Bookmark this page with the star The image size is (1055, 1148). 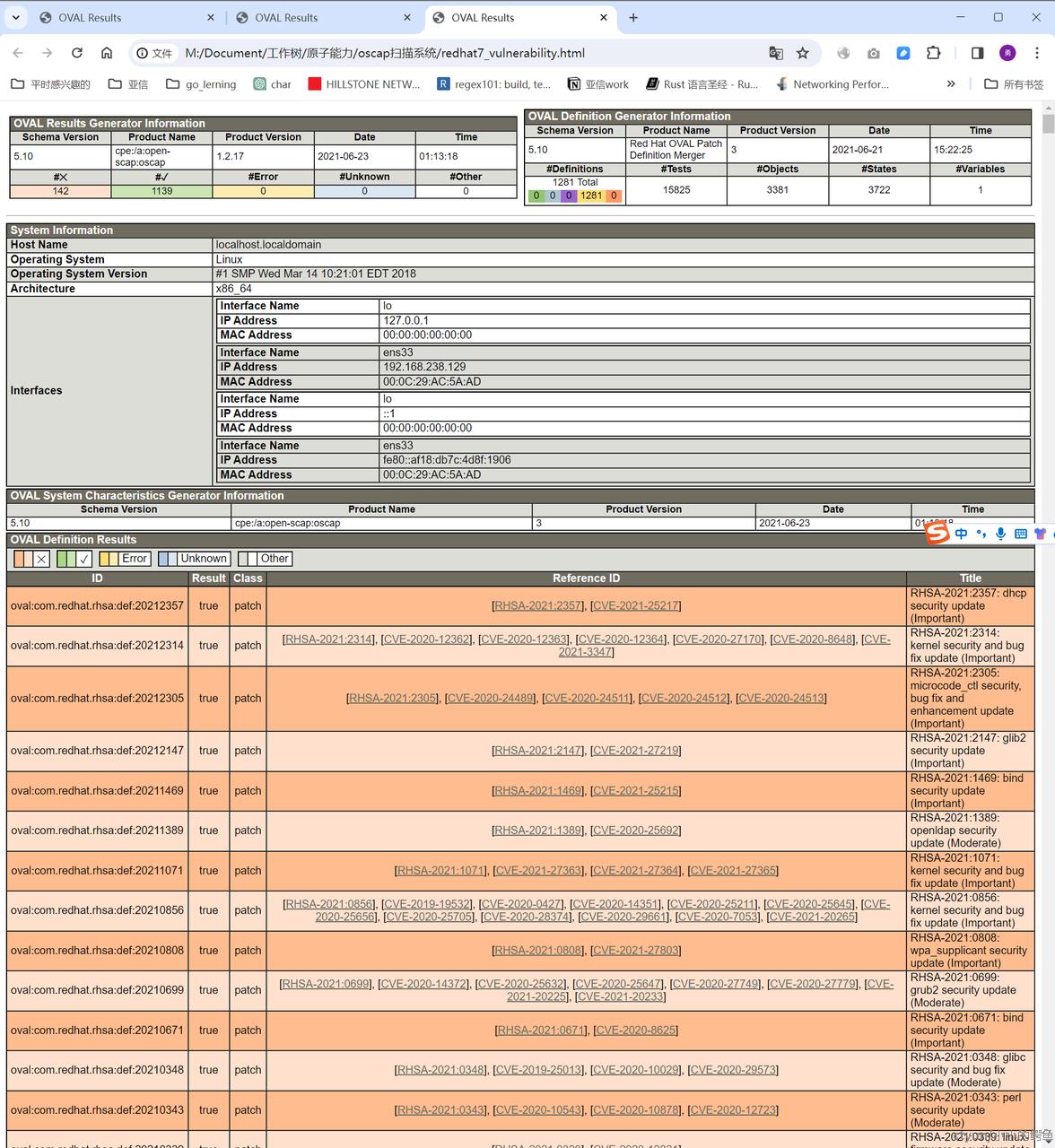pyautogui.click(x=803, y=53)
